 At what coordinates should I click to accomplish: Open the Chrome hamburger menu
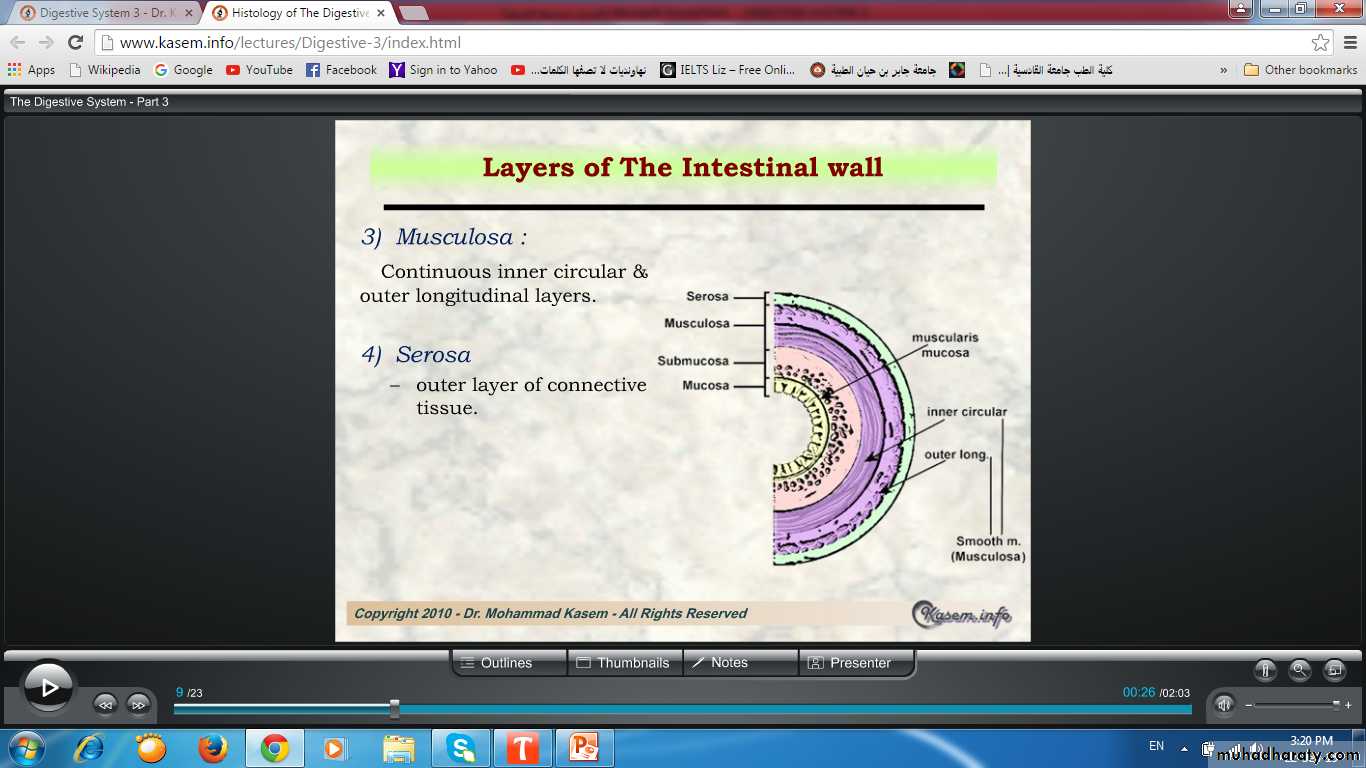[x=1349, y=43]
